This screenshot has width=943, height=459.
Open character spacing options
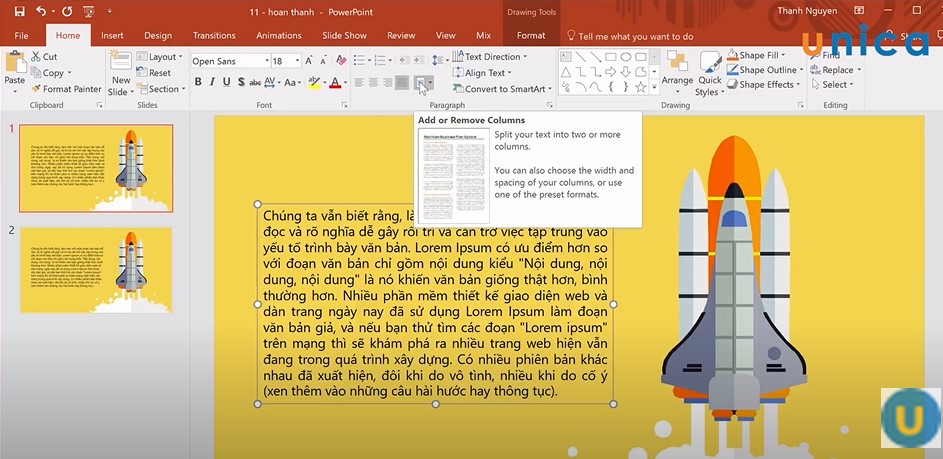(271, 82)
